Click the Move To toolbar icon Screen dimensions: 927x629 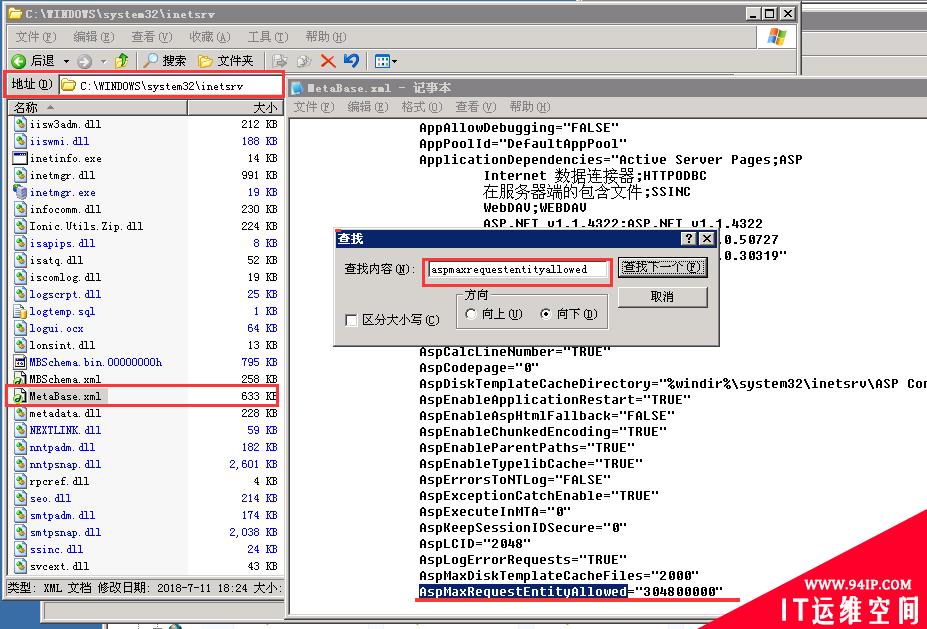point(279,61)
